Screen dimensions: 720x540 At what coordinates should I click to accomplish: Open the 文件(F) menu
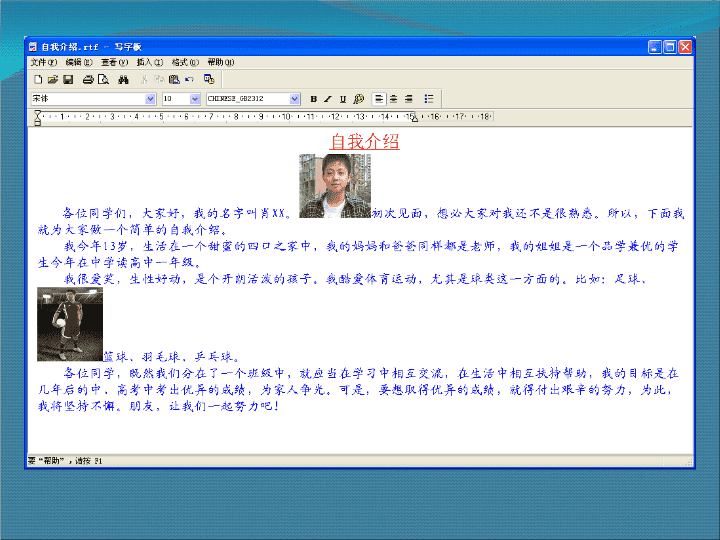click(x=44, y=62)
